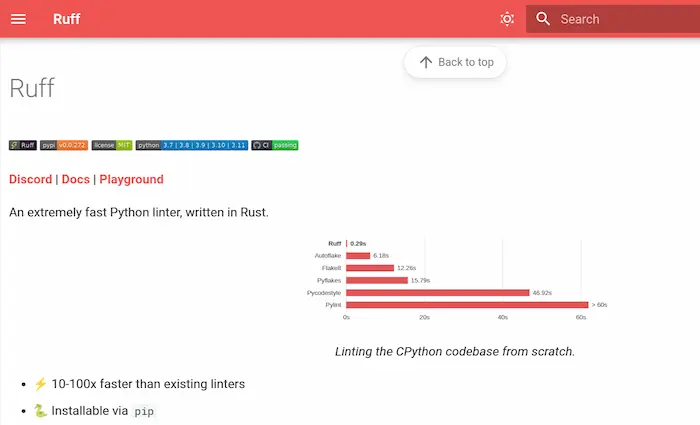Click the Pycodestyle bar in chart

(x=438, y=293)
